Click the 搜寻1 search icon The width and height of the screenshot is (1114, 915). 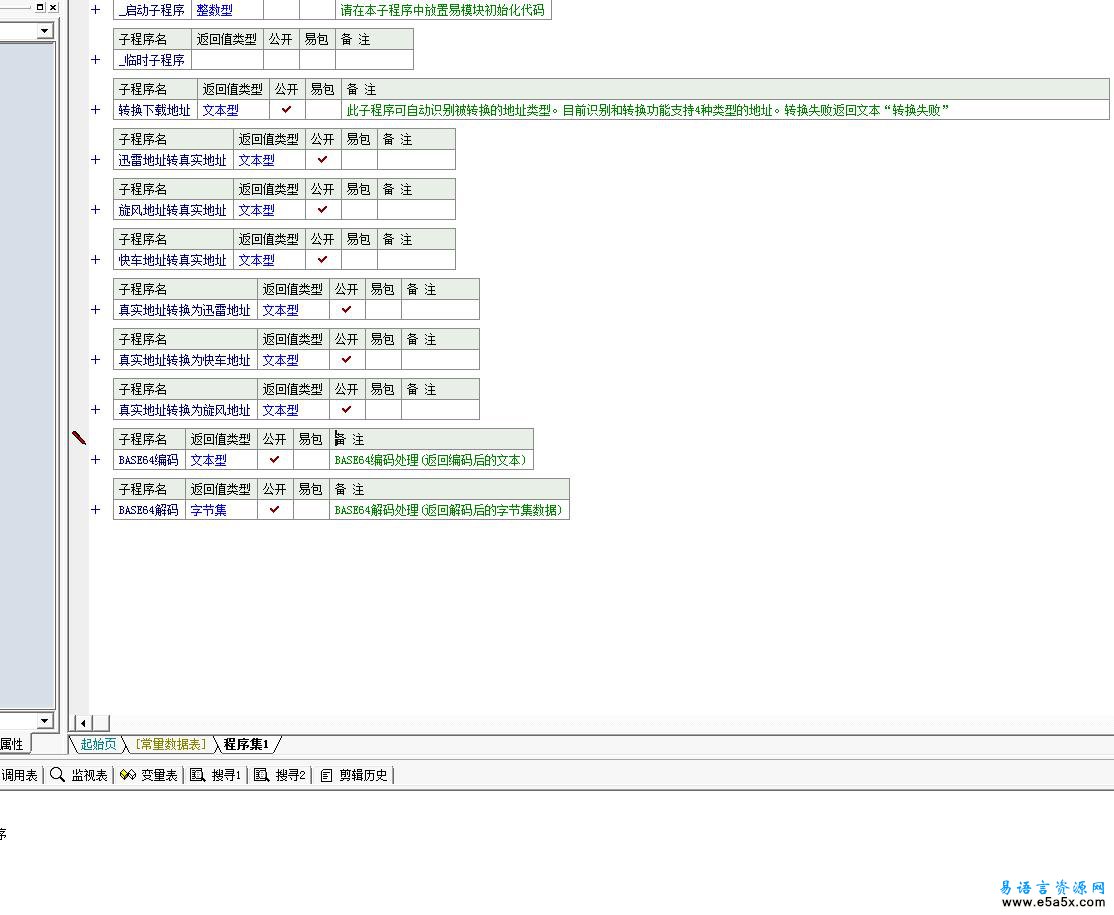tap(198, 774)
